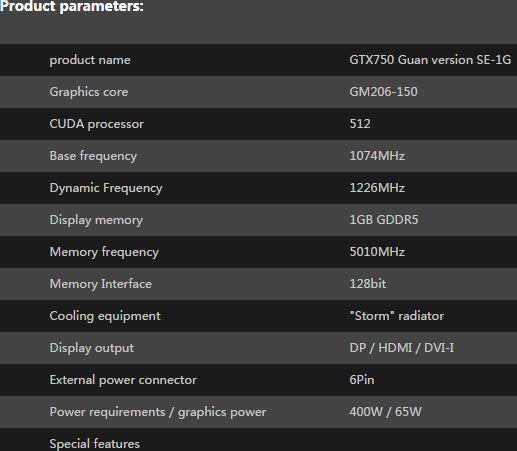Click the 512 CUDA value
Image resolution: width=517 pixels, height=451 pixels.
pyautogui.click(x=360, y=124)
